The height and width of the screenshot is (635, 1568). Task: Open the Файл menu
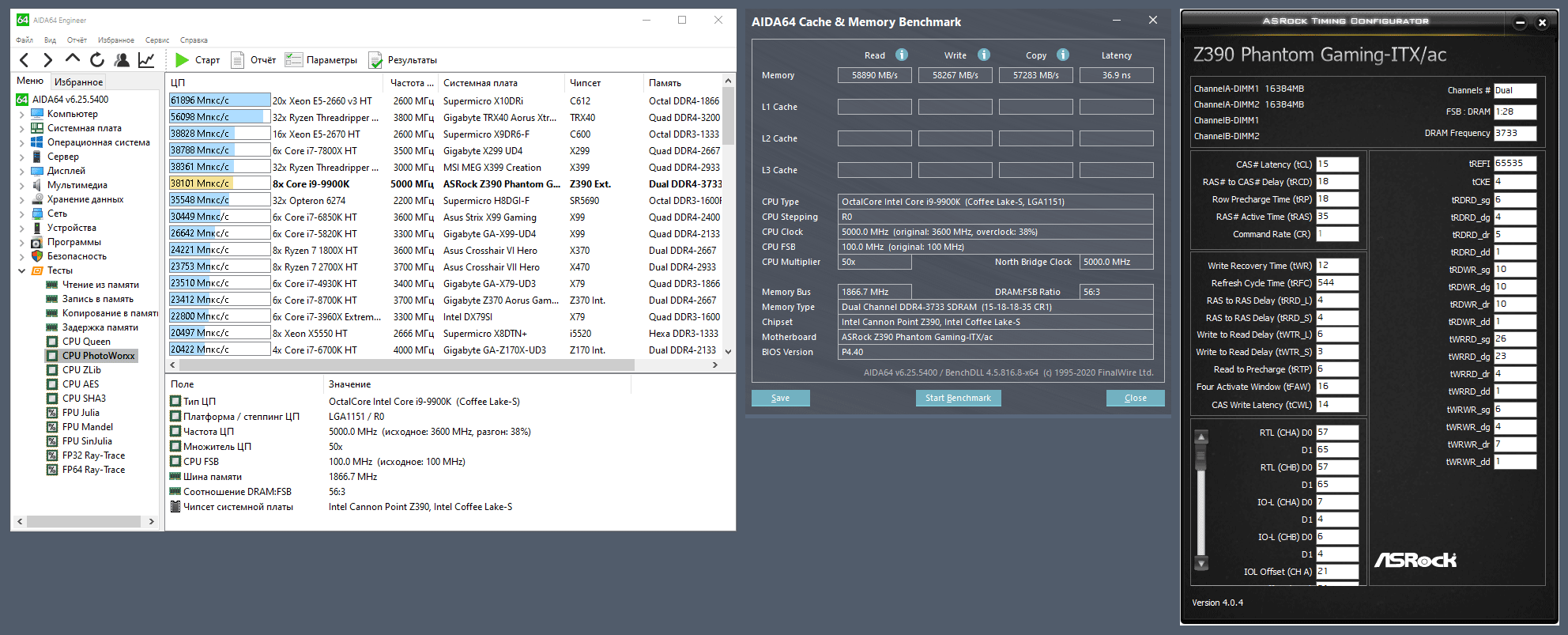coord(24,40)
